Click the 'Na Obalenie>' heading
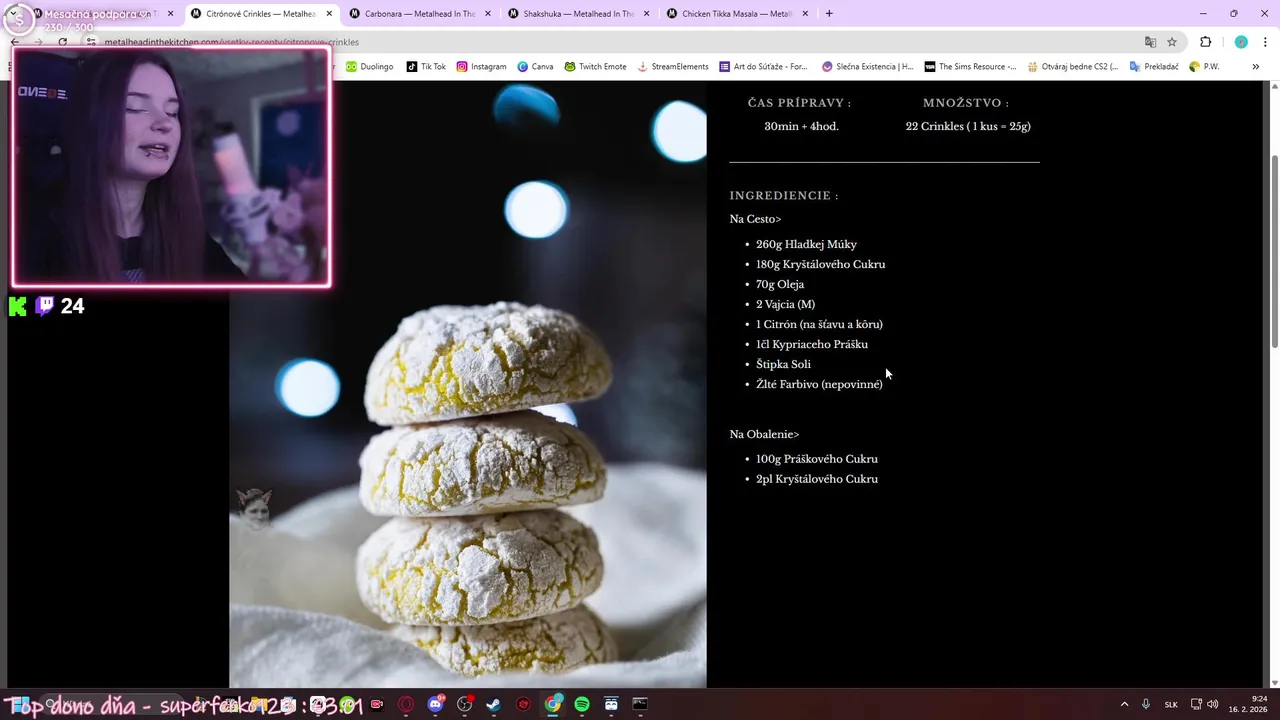Viewport: 1280px width, 720px height. point(764,434)
